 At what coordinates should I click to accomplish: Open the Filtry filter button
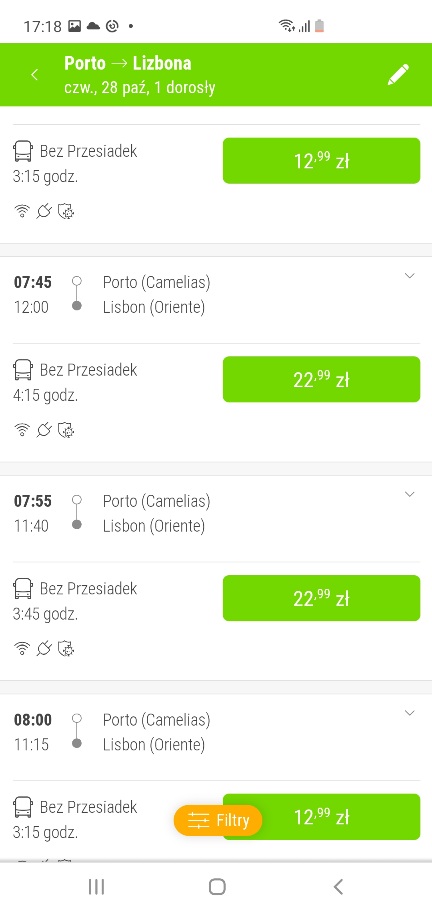click(218, 821)
